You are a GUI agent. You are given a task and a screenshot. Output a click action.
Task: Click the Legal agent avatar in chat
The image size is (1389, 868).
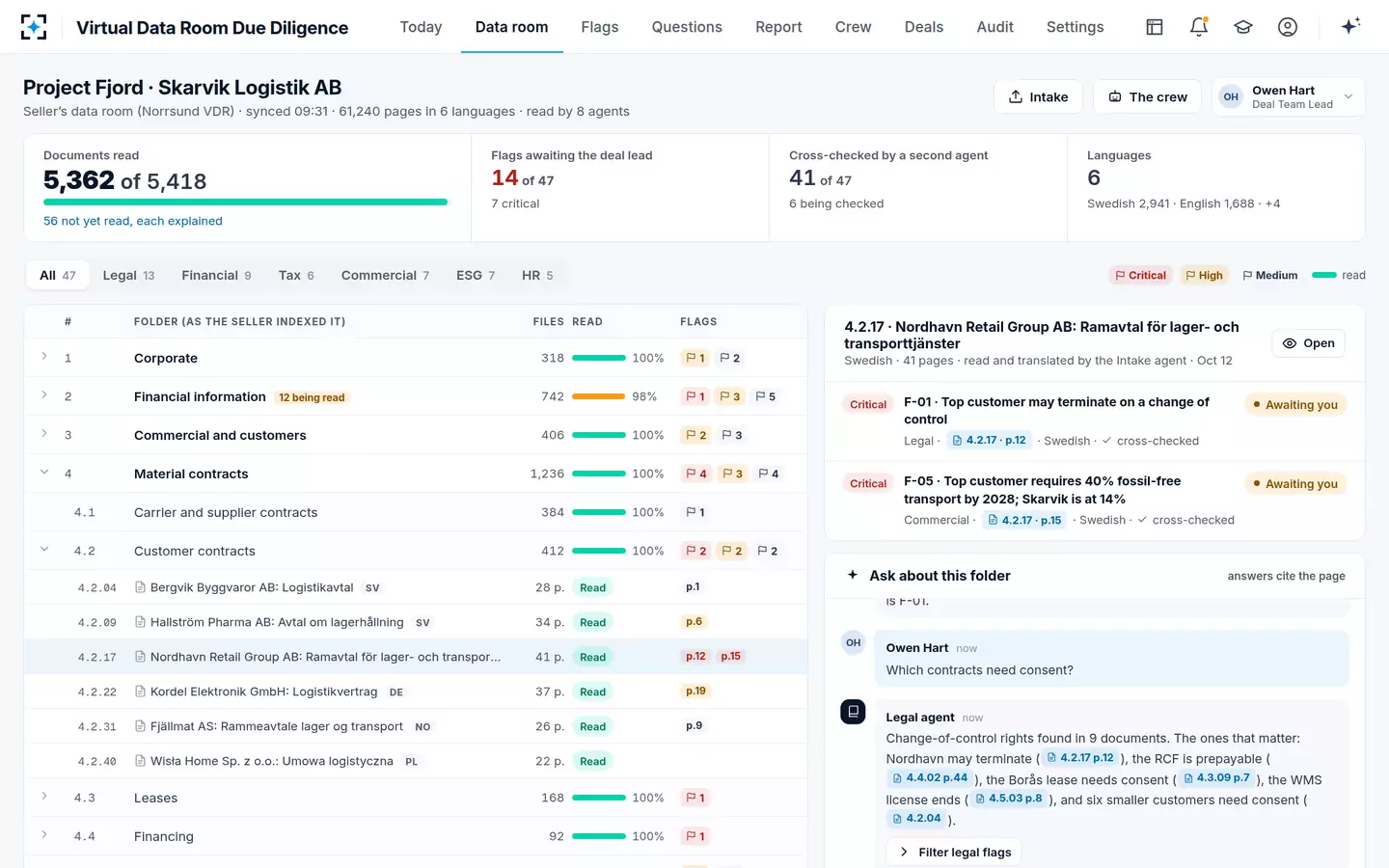(x=853, y=712)
